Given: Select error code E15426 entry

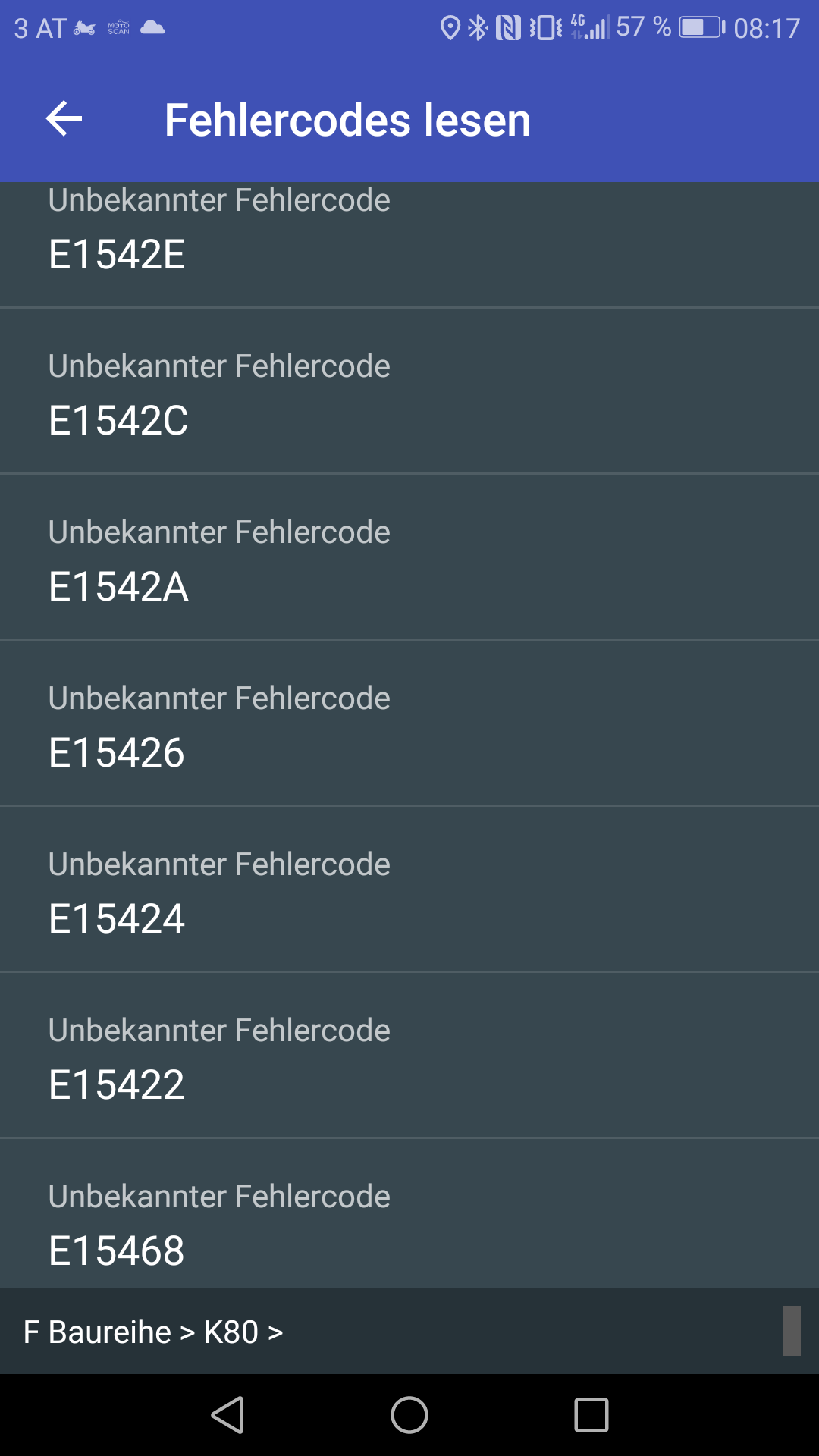Looking at the screenshot, I should click(x=409, y=723).
